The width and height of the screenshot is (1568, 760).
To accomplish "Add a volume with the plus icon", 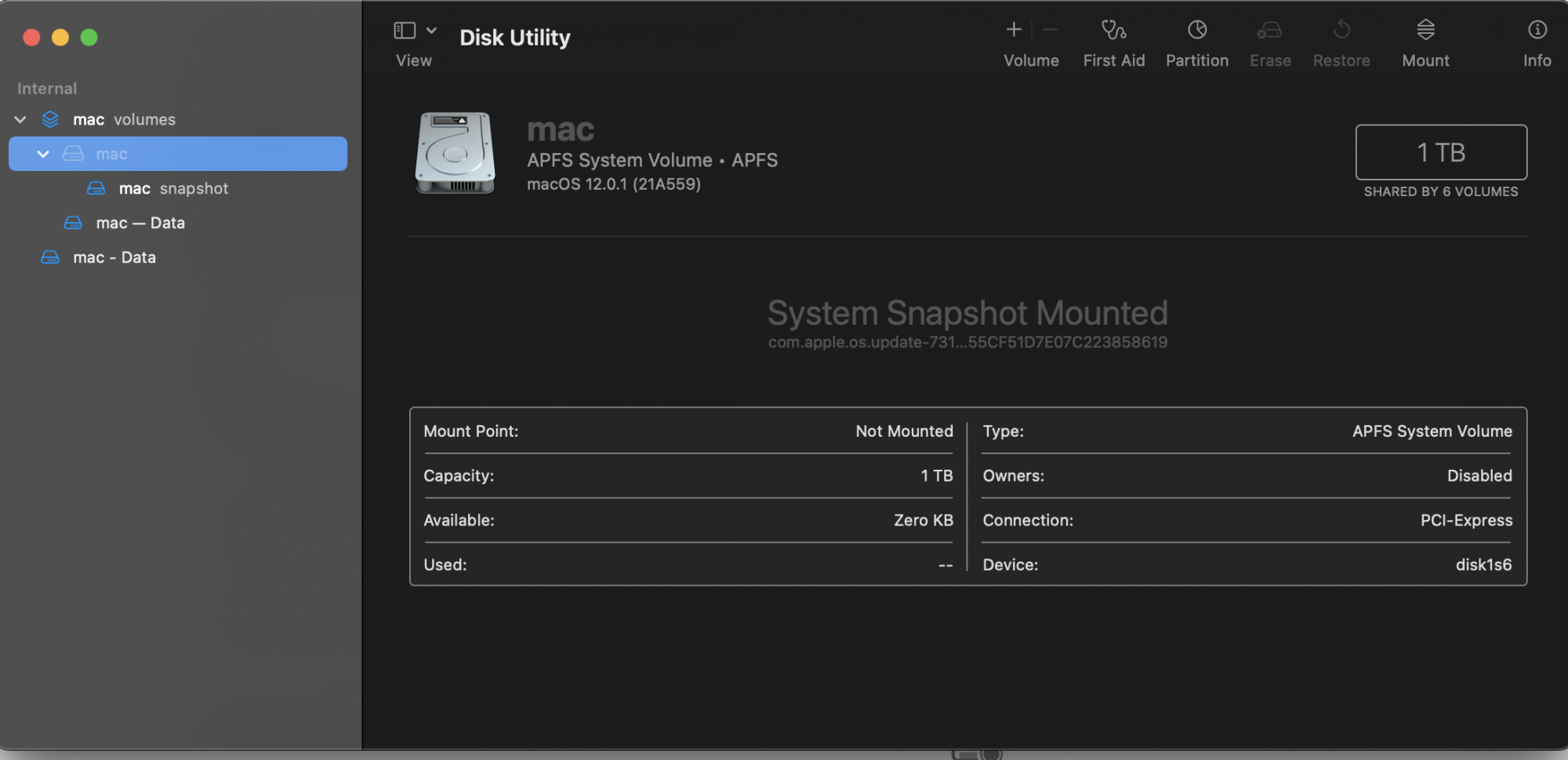I will coord(1014,30).
